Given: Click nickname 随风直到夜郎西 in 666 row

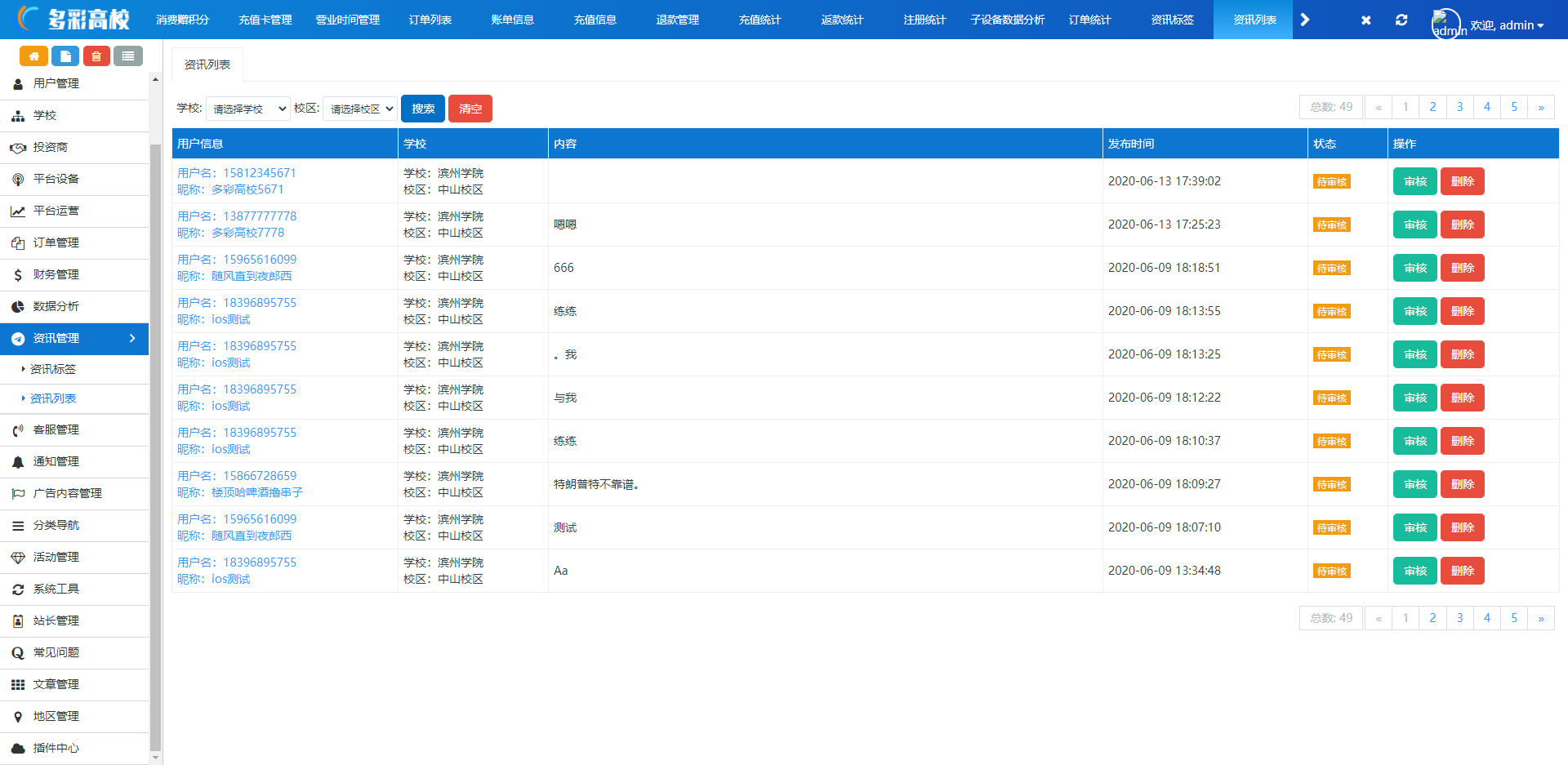Looking at the screenshot, I should [252, 276].
